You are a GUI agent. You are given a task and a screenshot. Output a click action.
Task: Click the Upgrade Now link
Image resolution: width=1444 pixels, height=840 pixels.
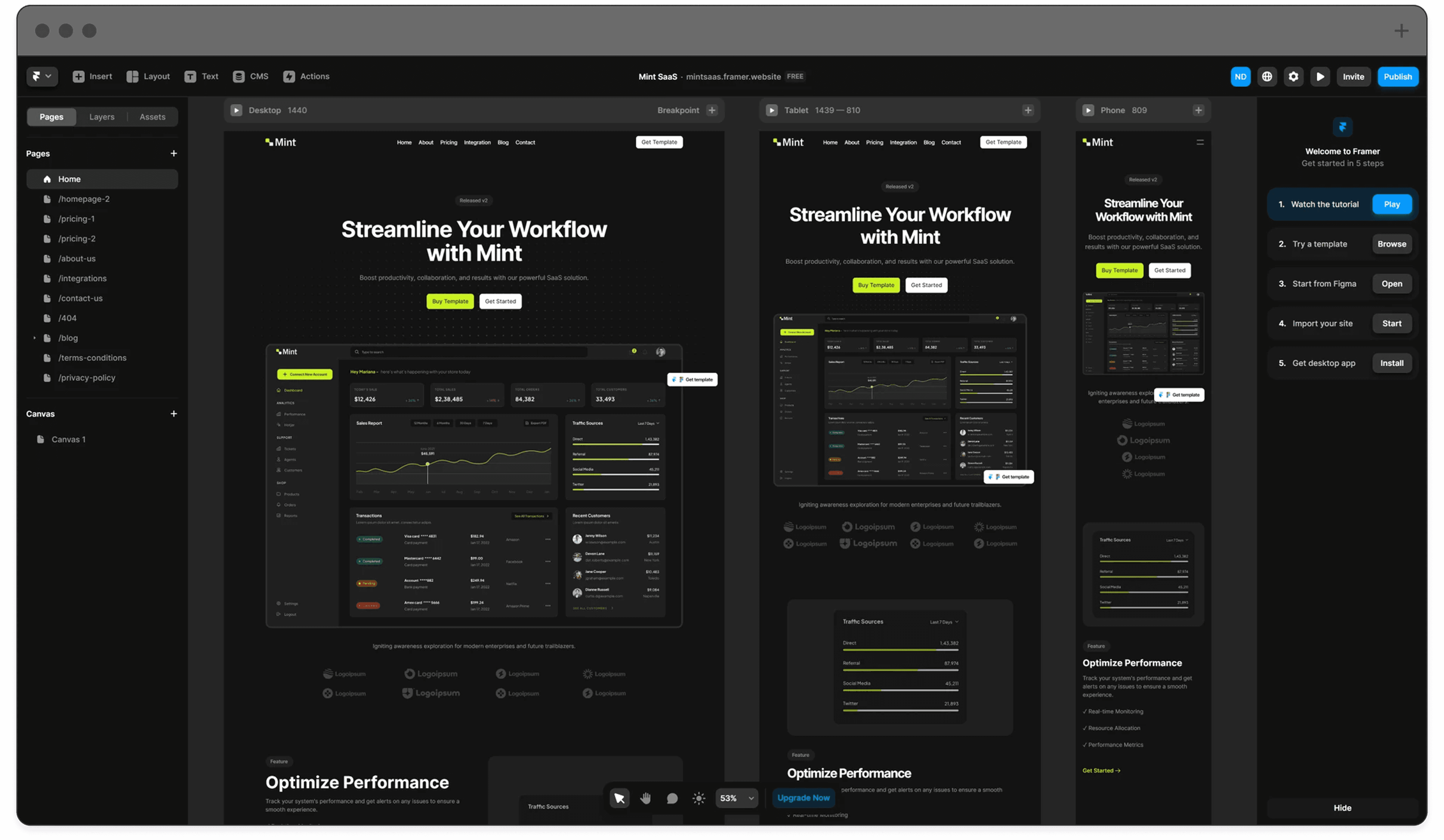(803, 798)
